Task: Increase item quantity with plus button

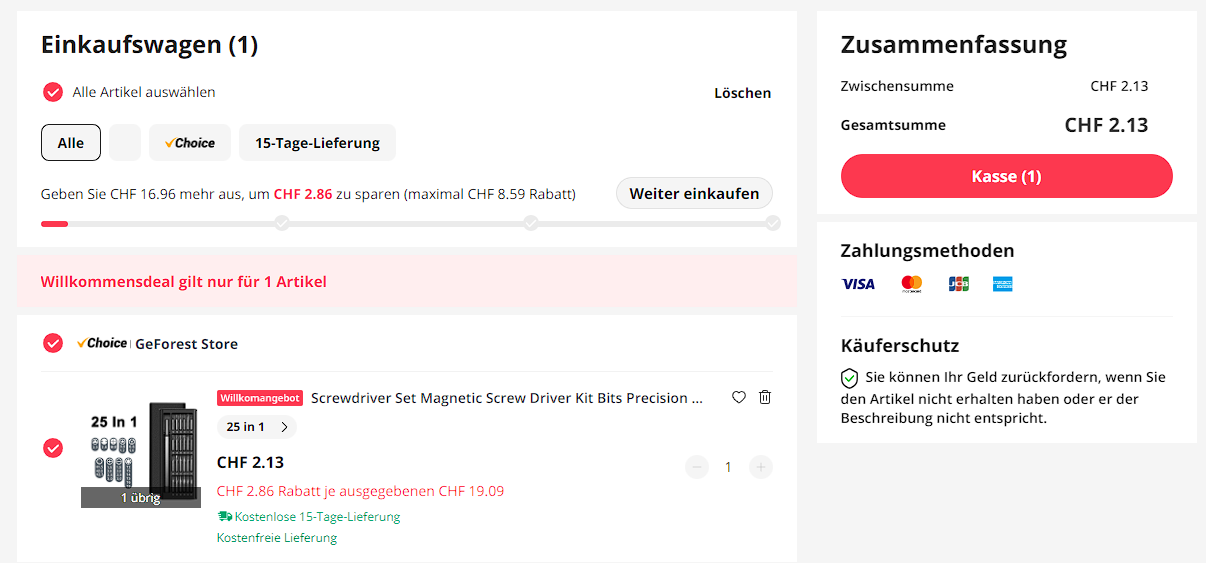Action: point(761,467)
